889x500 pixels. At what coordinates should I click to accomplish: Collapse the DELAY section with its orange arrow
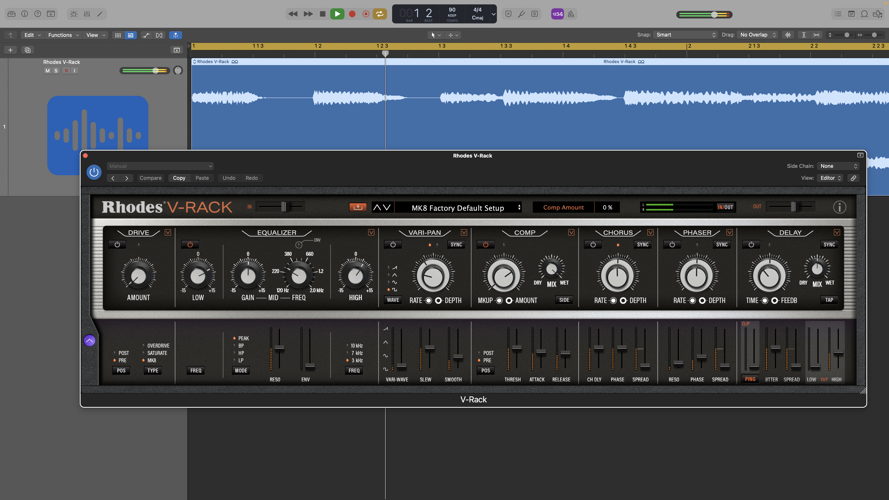[837, 232]
